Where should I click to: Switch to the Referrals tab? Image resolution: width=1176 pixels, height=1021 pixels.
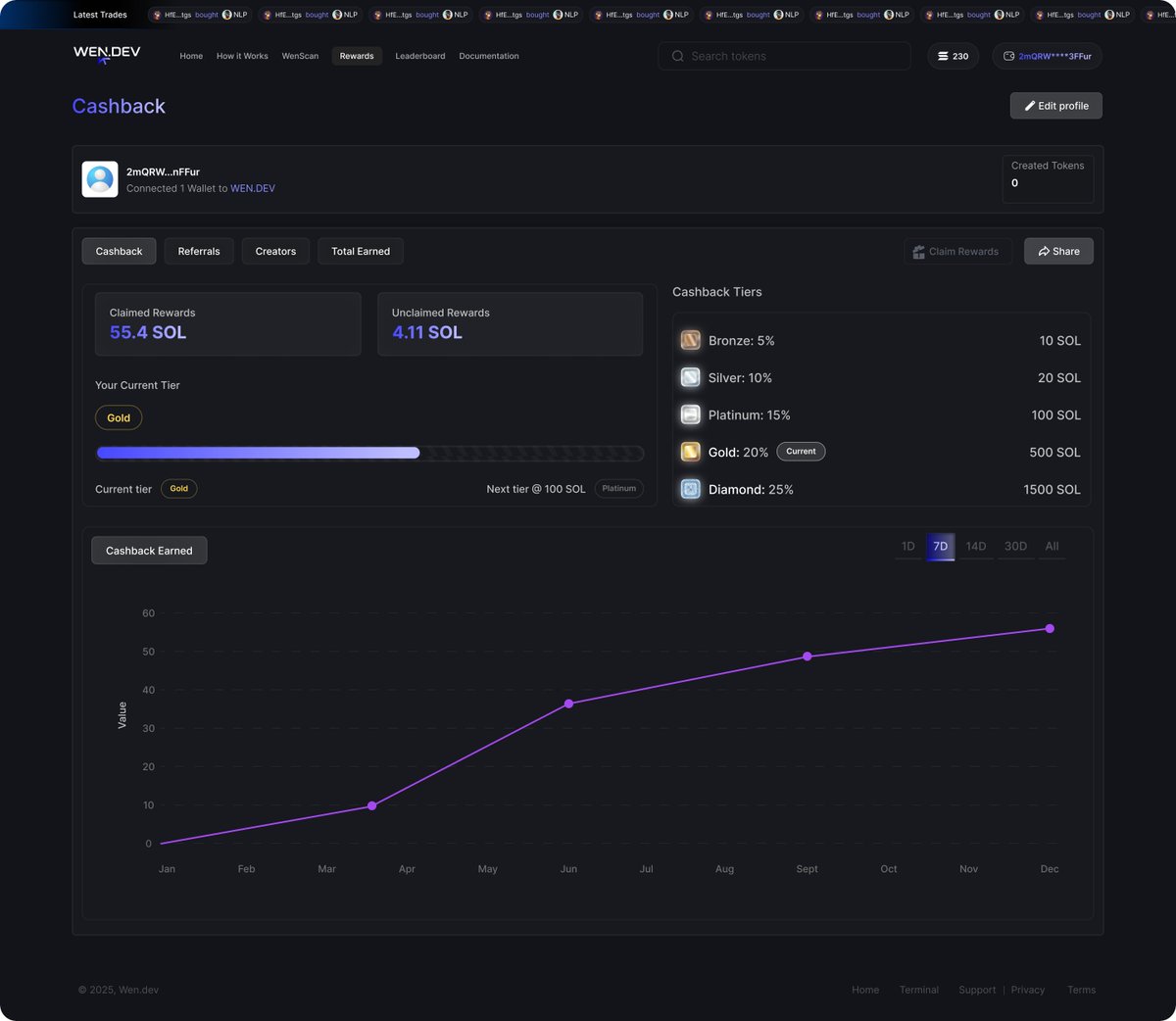[199, 251]
